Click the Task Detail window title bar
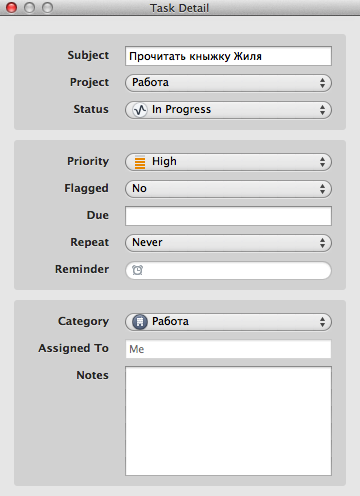The image size is (360, 496). [x=180, y=8]
